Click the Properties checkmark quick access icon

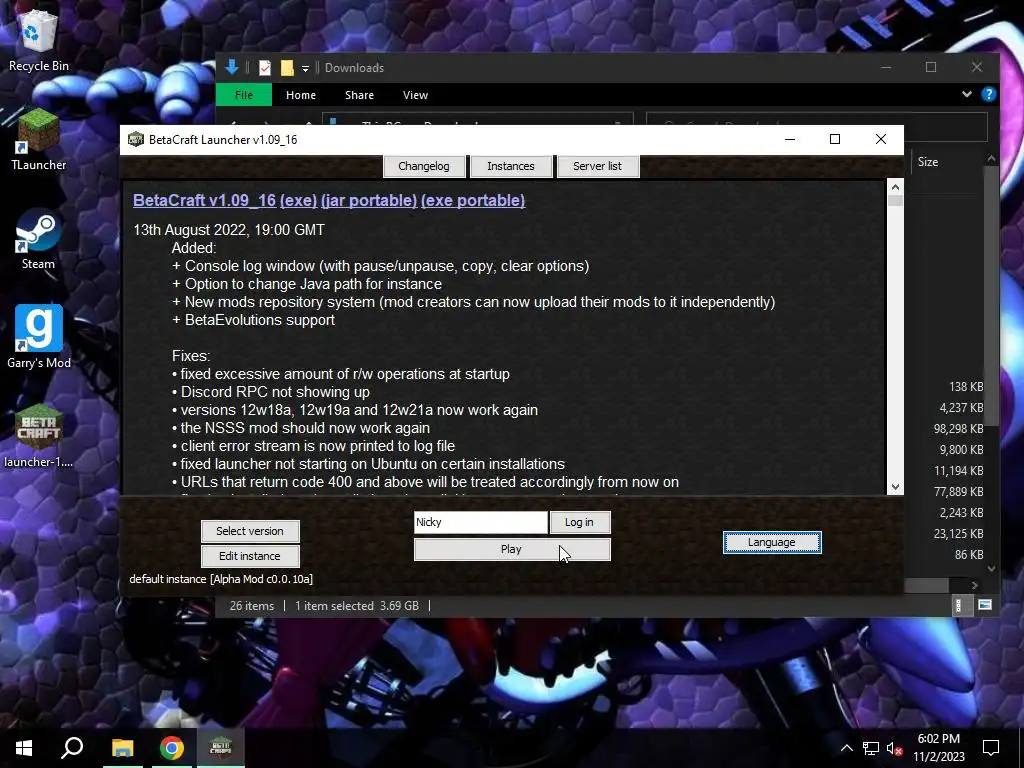pos(264,67)
